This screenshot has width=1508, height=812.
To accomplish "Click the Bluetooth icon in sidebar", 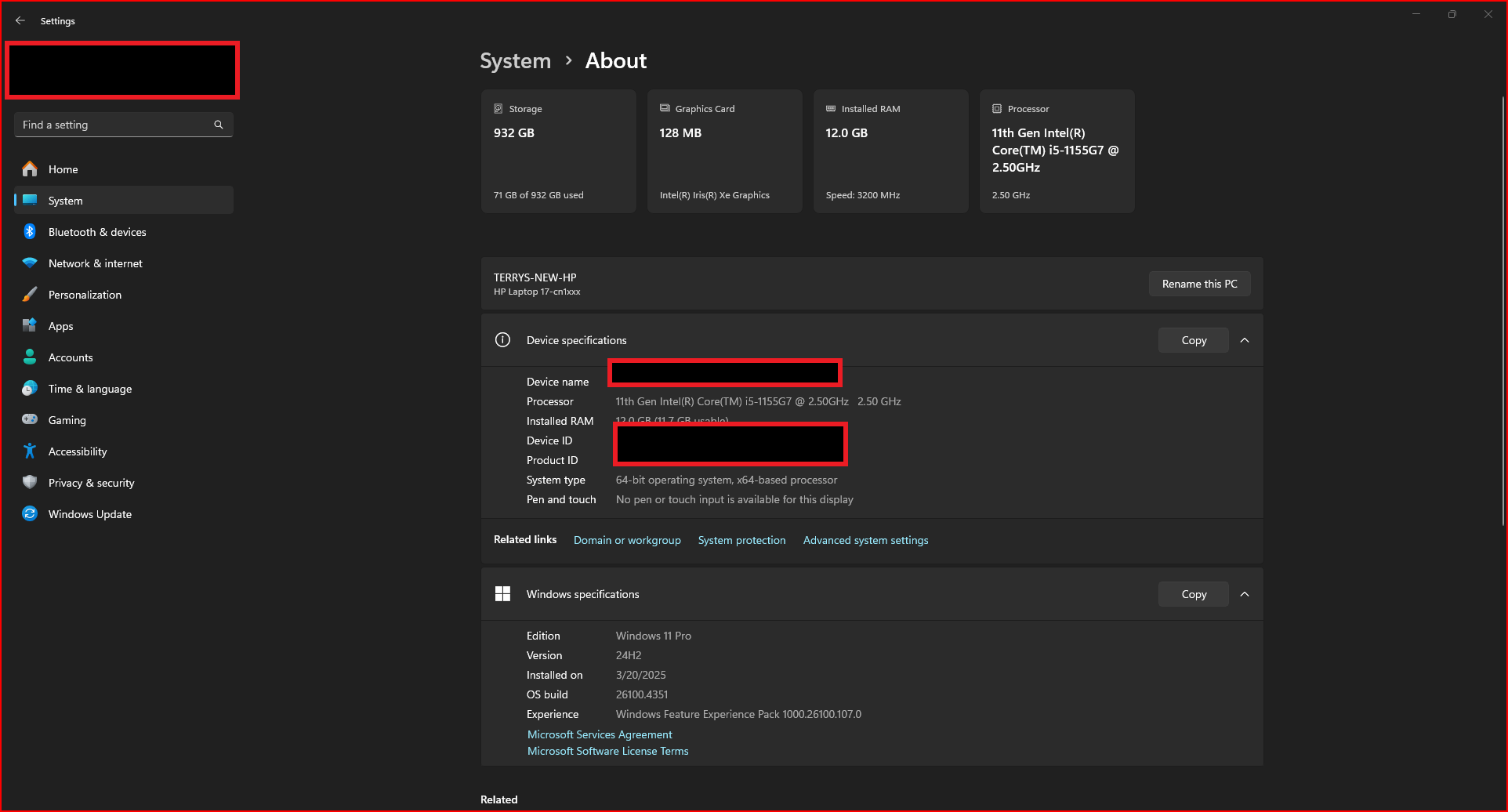I will click(30, 231).
